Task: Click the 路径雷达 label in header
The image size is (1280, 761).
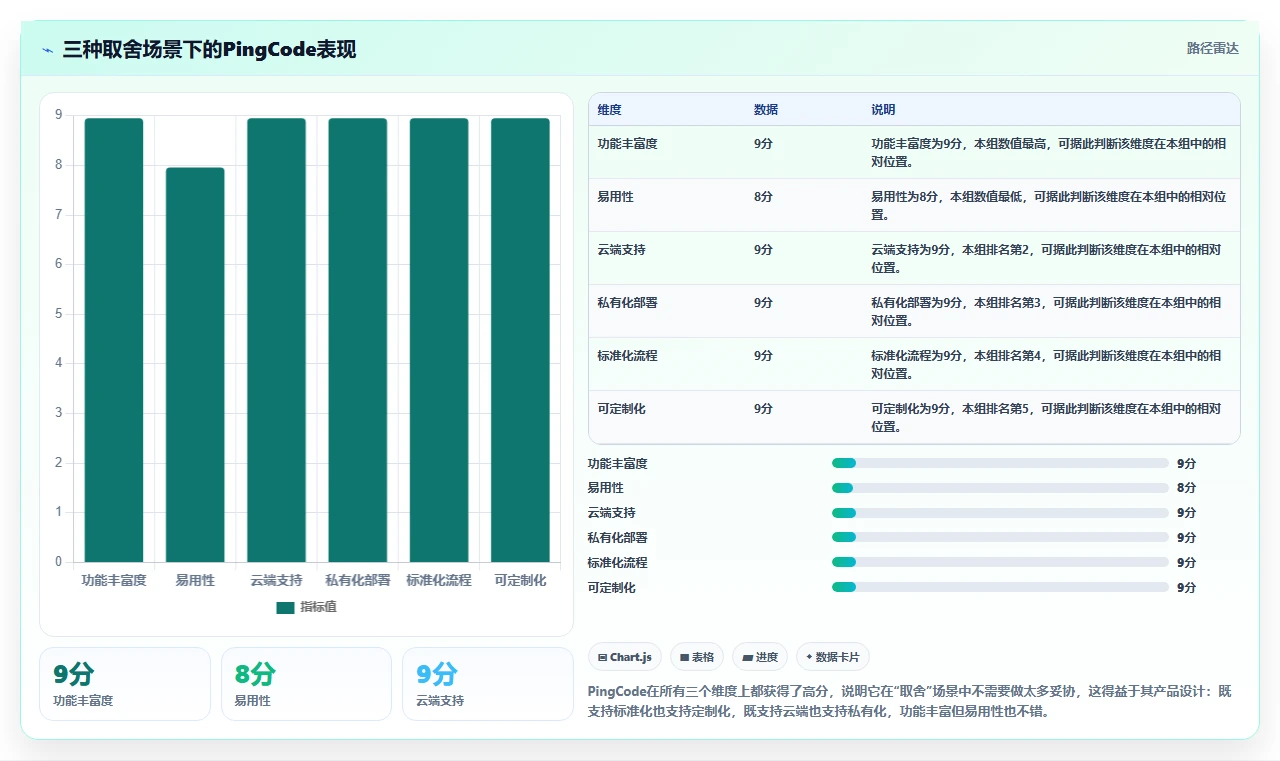Action: pyautogui.click(x=1212, y=48)
